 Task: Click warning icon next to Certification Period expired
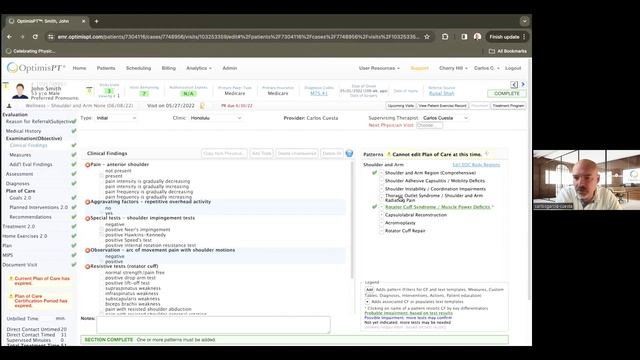(11, 296)
